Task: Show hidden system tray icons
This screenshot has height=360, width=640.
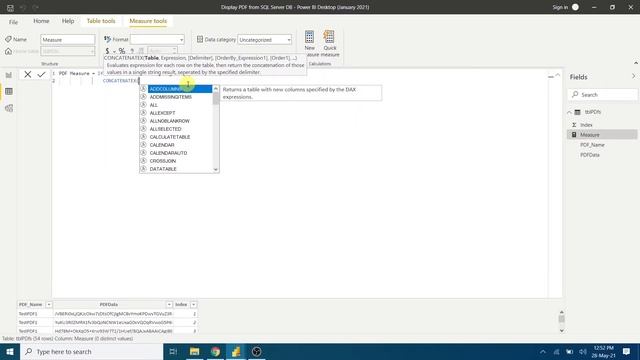Action: pyautogui.click(x=543, y=352)
